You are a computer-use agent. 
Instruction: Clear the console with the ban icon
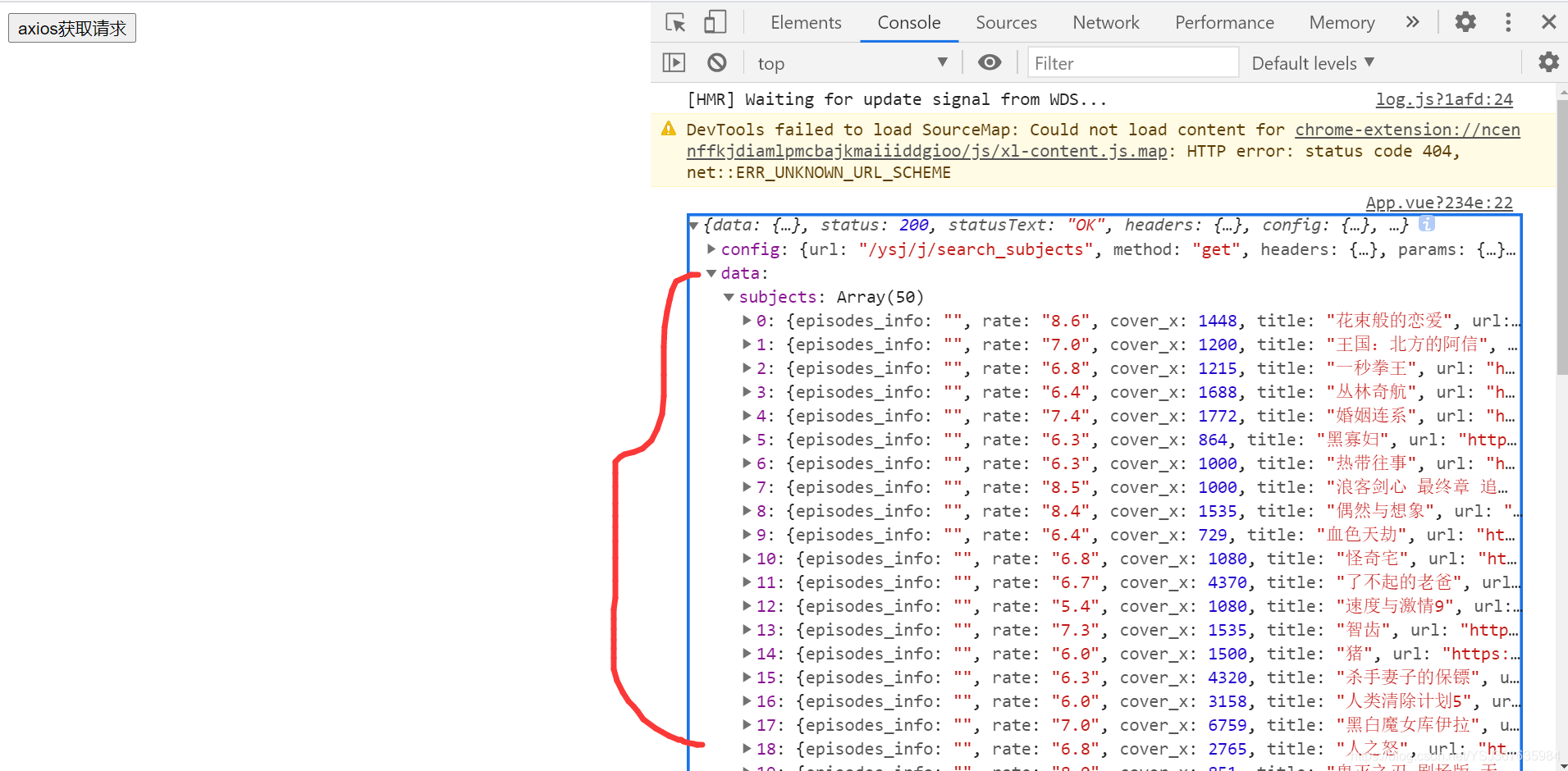click(x=716, y=62)
